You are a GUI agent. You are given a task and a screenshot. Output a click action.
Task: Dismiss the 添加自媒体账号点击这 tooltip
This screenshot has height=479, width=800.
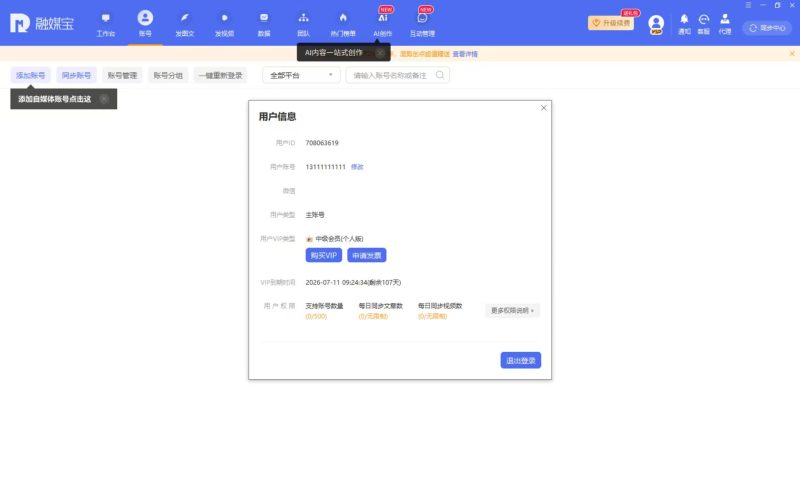coord(104,99)
